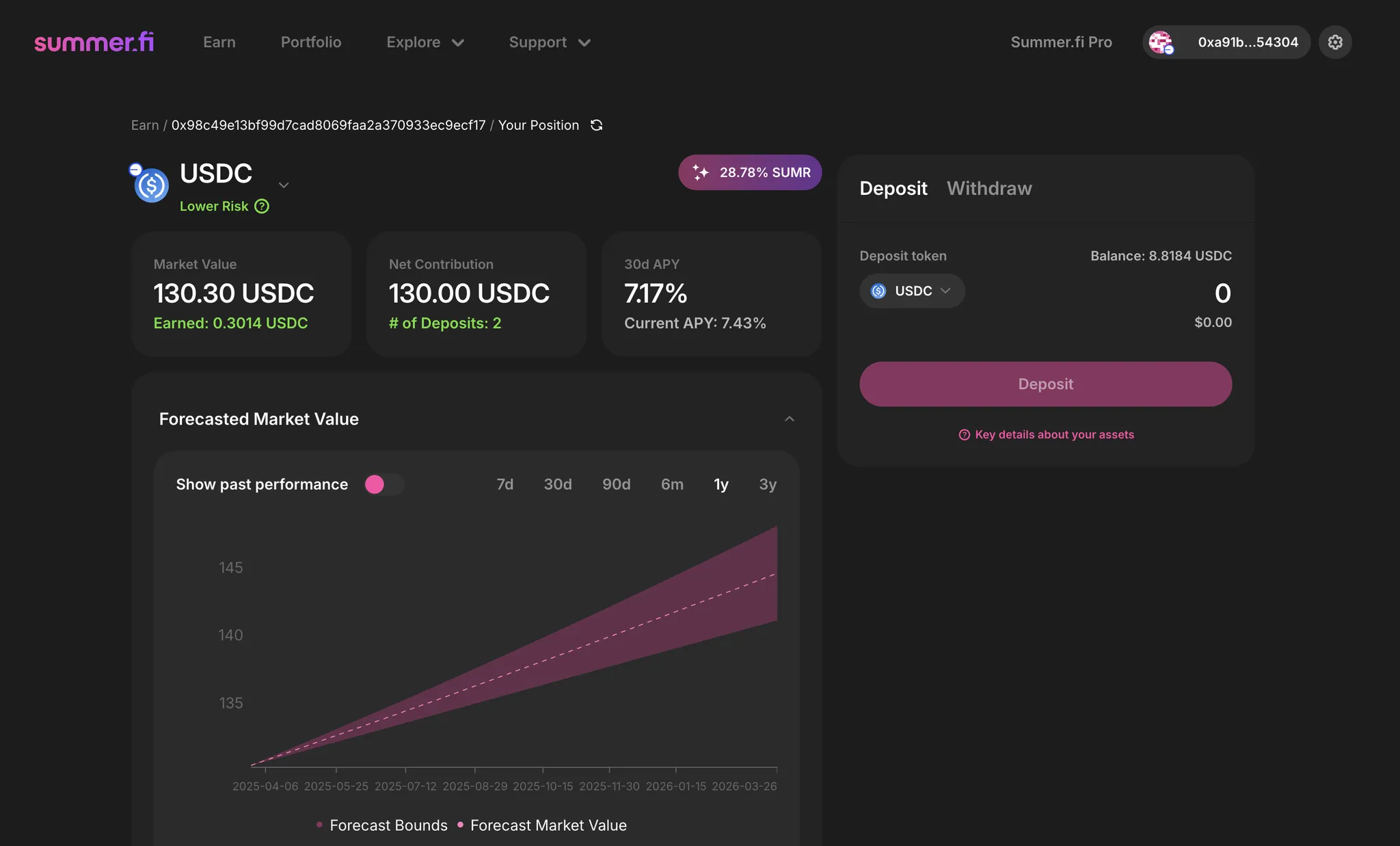Switch to the Withdraw tab

pos(988,188)
